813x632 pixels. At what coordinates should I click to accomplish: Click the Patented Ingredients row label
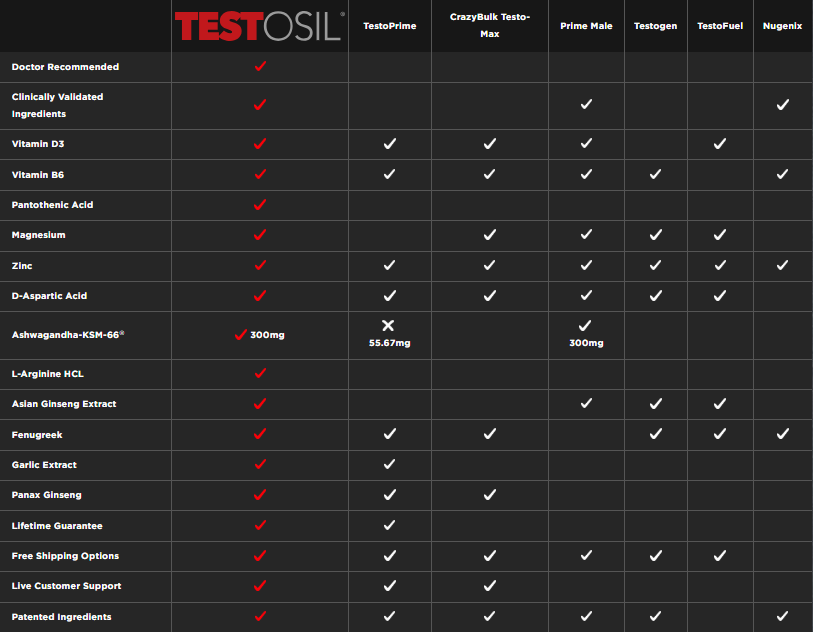click(61, 617)
